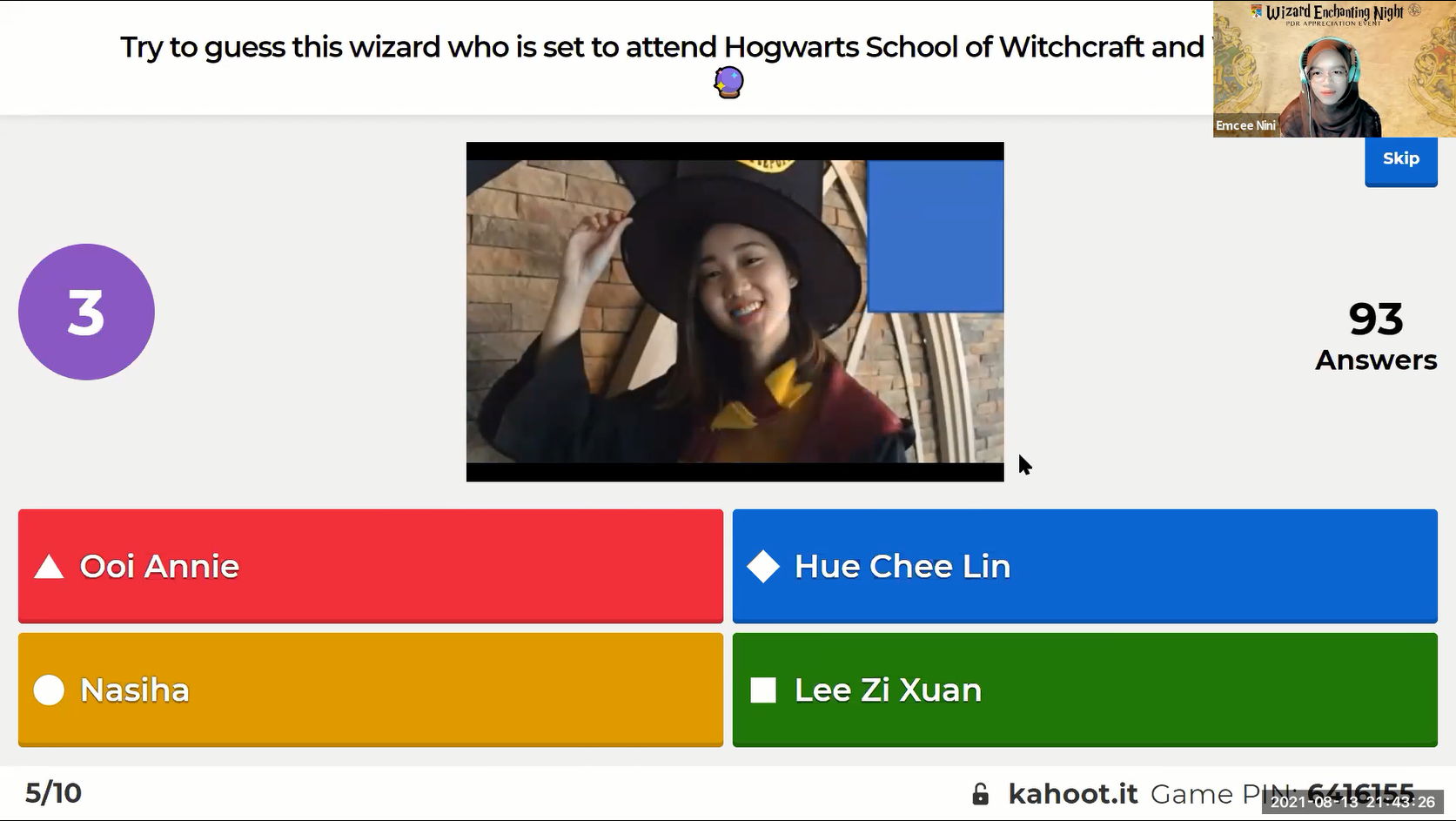Viewport: 1456px width, 821px height.
Task: Click the kahoot.it join address
Action: pos(1072,794)
